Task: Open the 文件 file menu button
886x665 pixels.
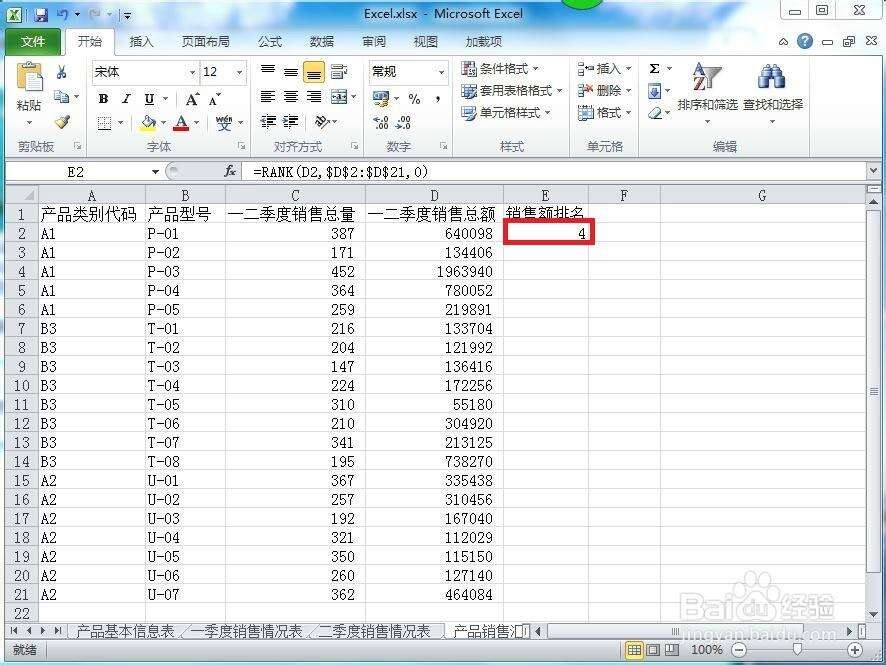Action: pos(32,41)
